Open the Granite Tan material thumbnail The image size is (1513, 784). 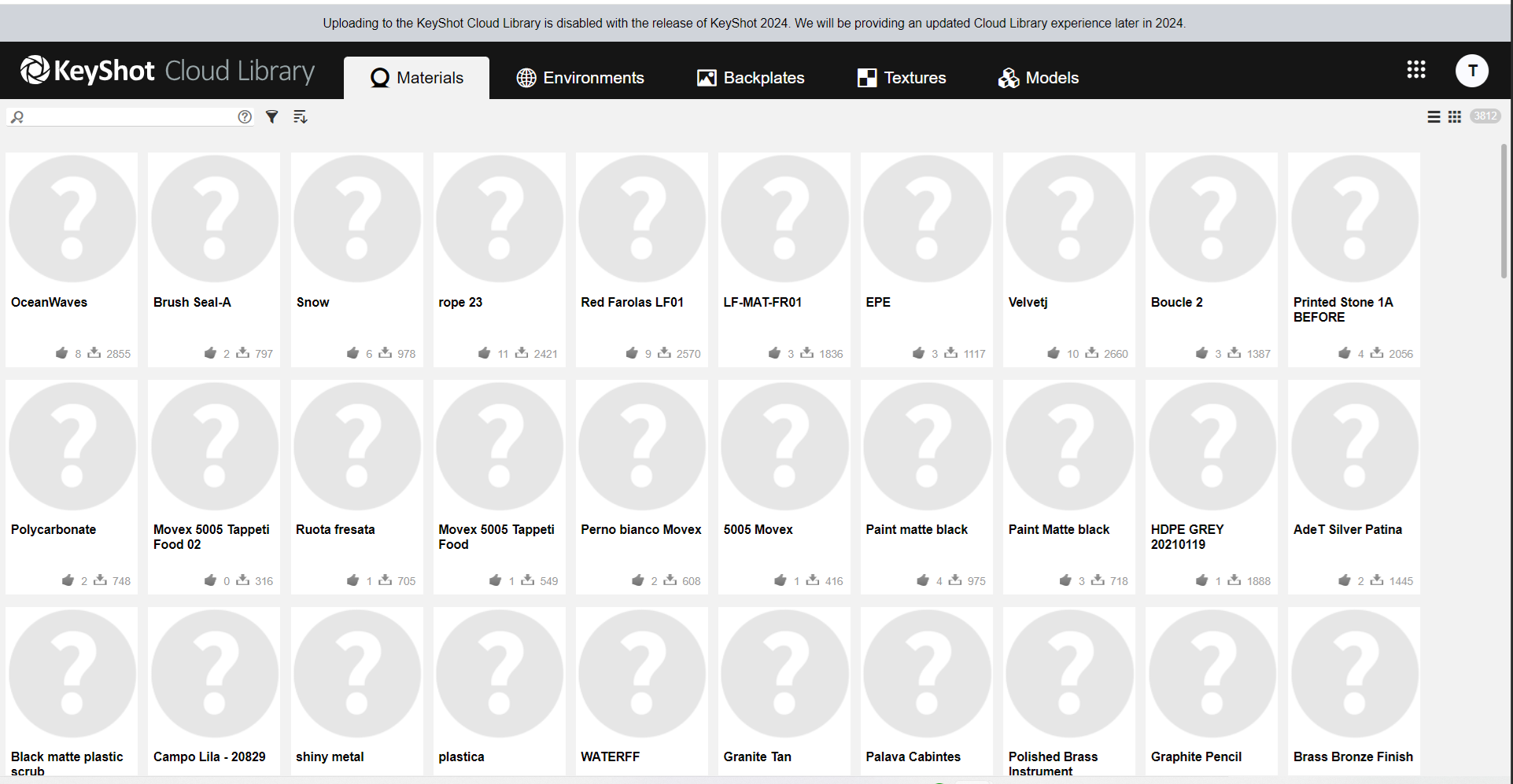[x=784, y=673]
